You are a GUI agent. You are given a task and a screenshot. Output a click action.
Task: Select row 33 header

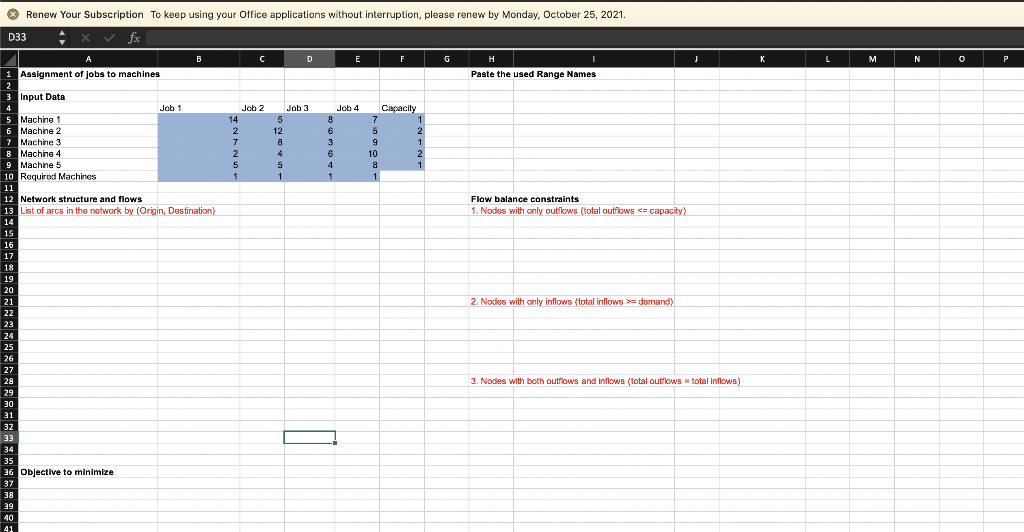click(9, 438)
